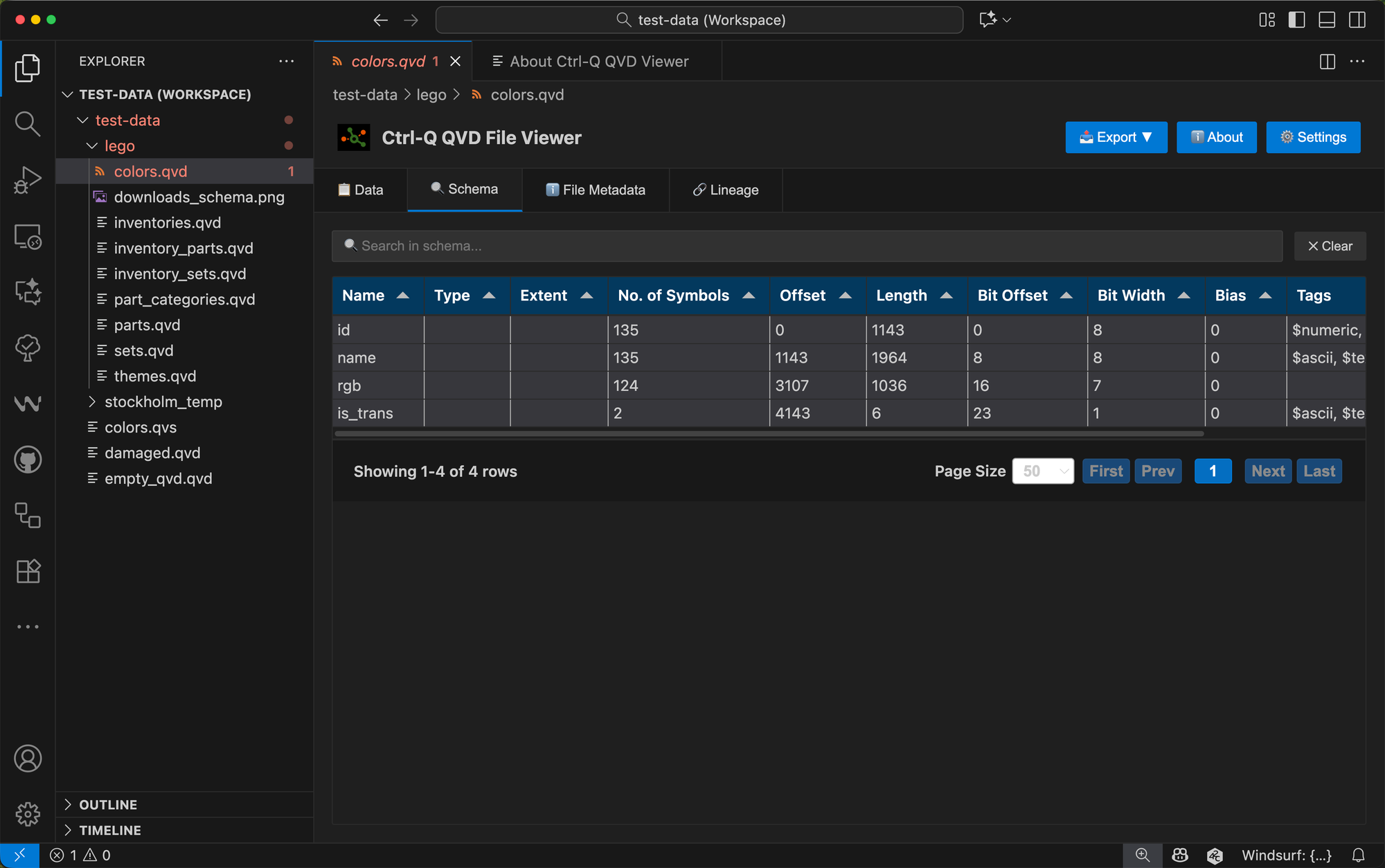Open the Page Size dropdown
This screenshot has height=868, width=1385.
tap(1043, 471)
